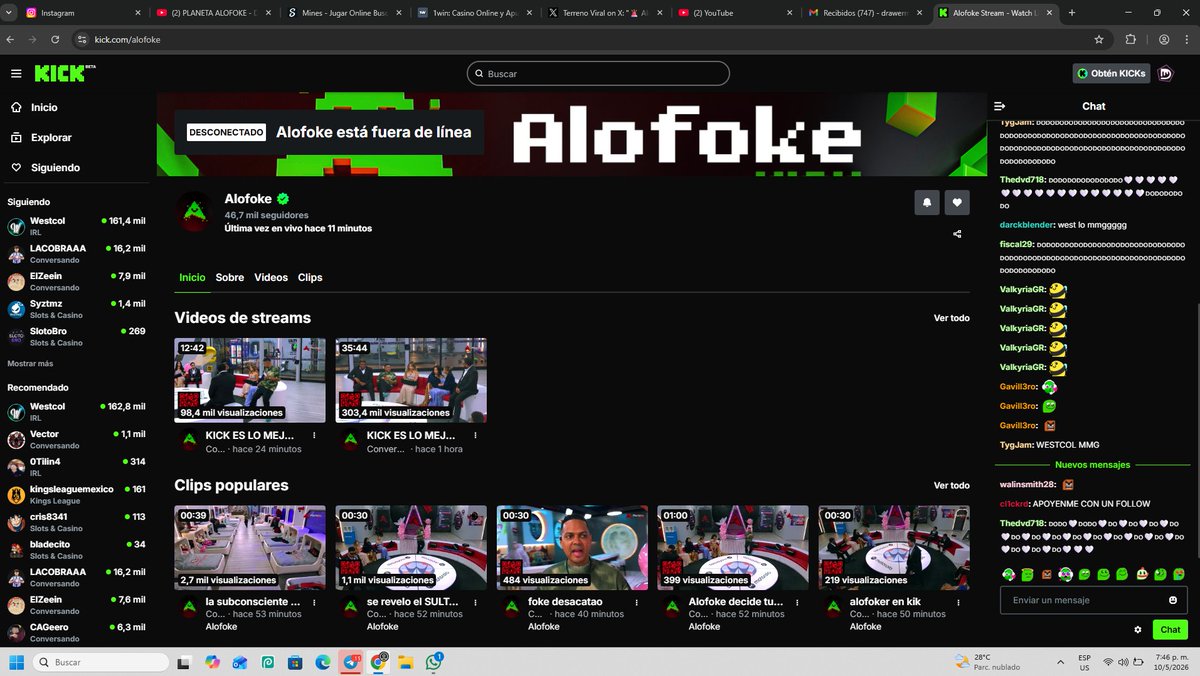
Task: Open WhatsApp from the taskbar
Action: click(x=434, y=662)
